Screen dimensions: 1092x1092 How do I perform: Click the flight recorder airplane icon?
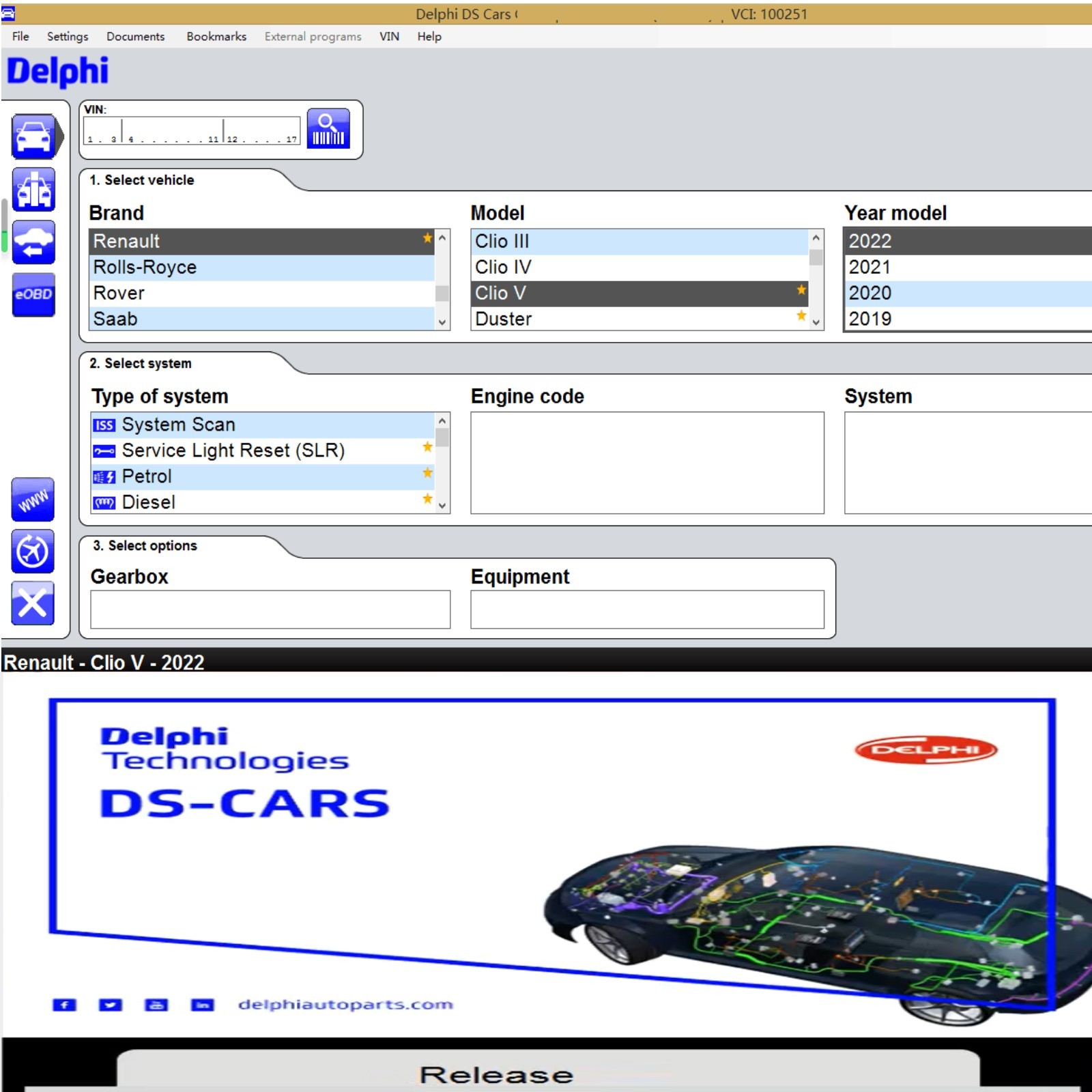pos(33,551)
